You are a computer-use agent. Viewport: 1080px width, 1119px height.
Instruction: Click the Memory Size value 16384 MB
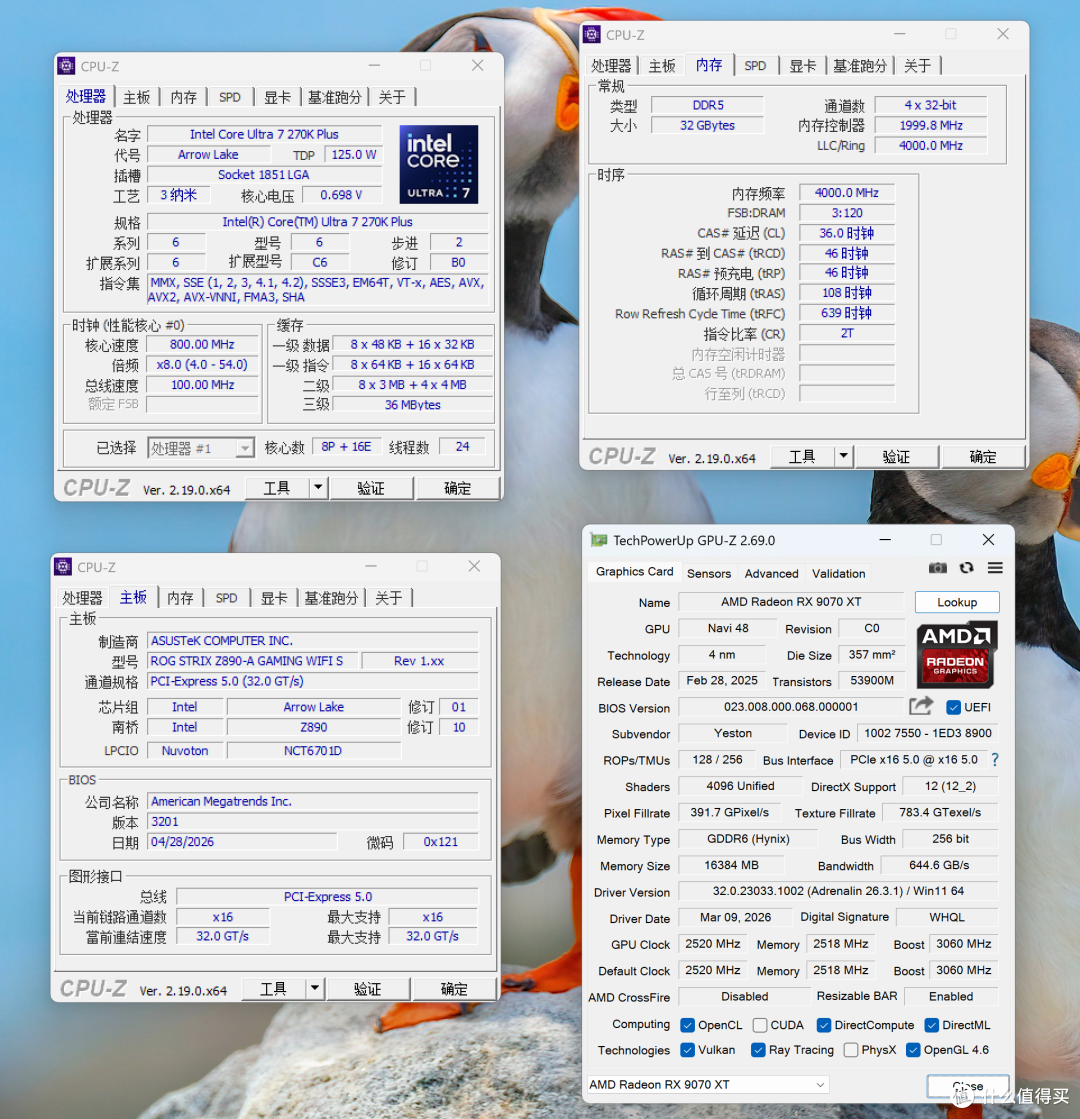coord(731,865)
